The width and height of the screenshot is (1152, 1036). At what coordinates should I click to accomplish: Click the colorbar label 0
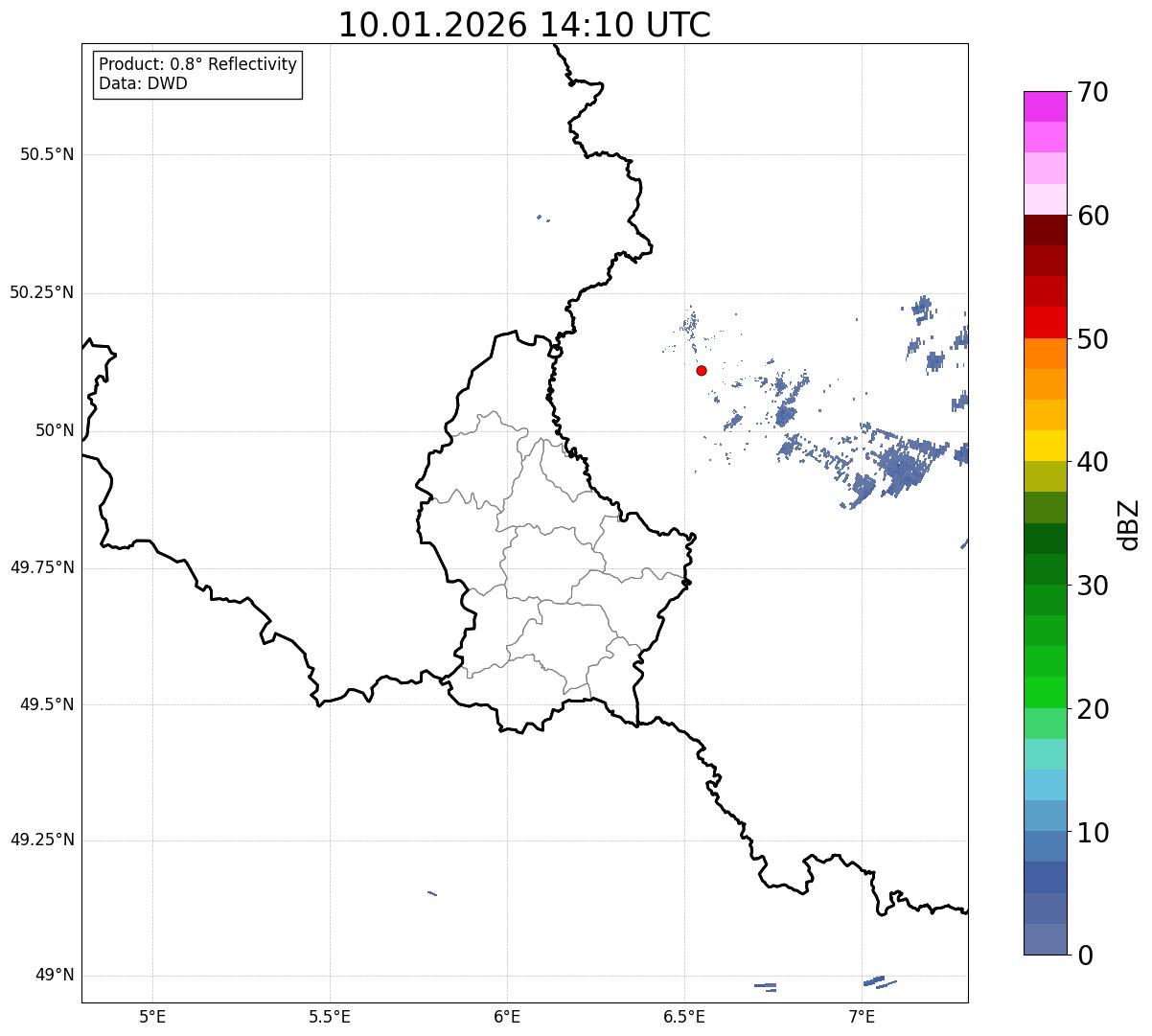pyautogui.click(x=1085, y=955)
